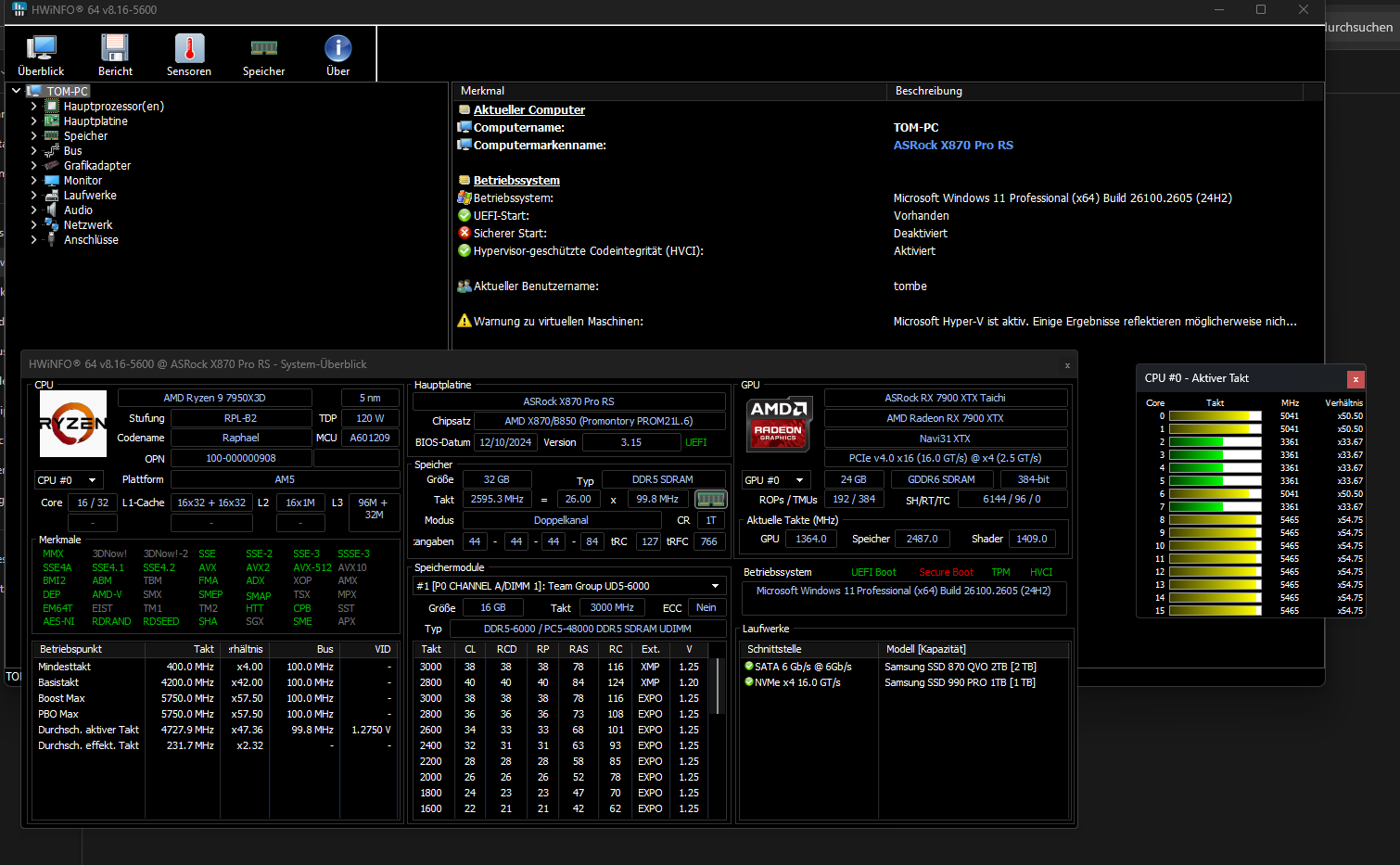Expand the Bus tree node
The height and width of the screenshot is (865, 1400).
tap(34, 150)
